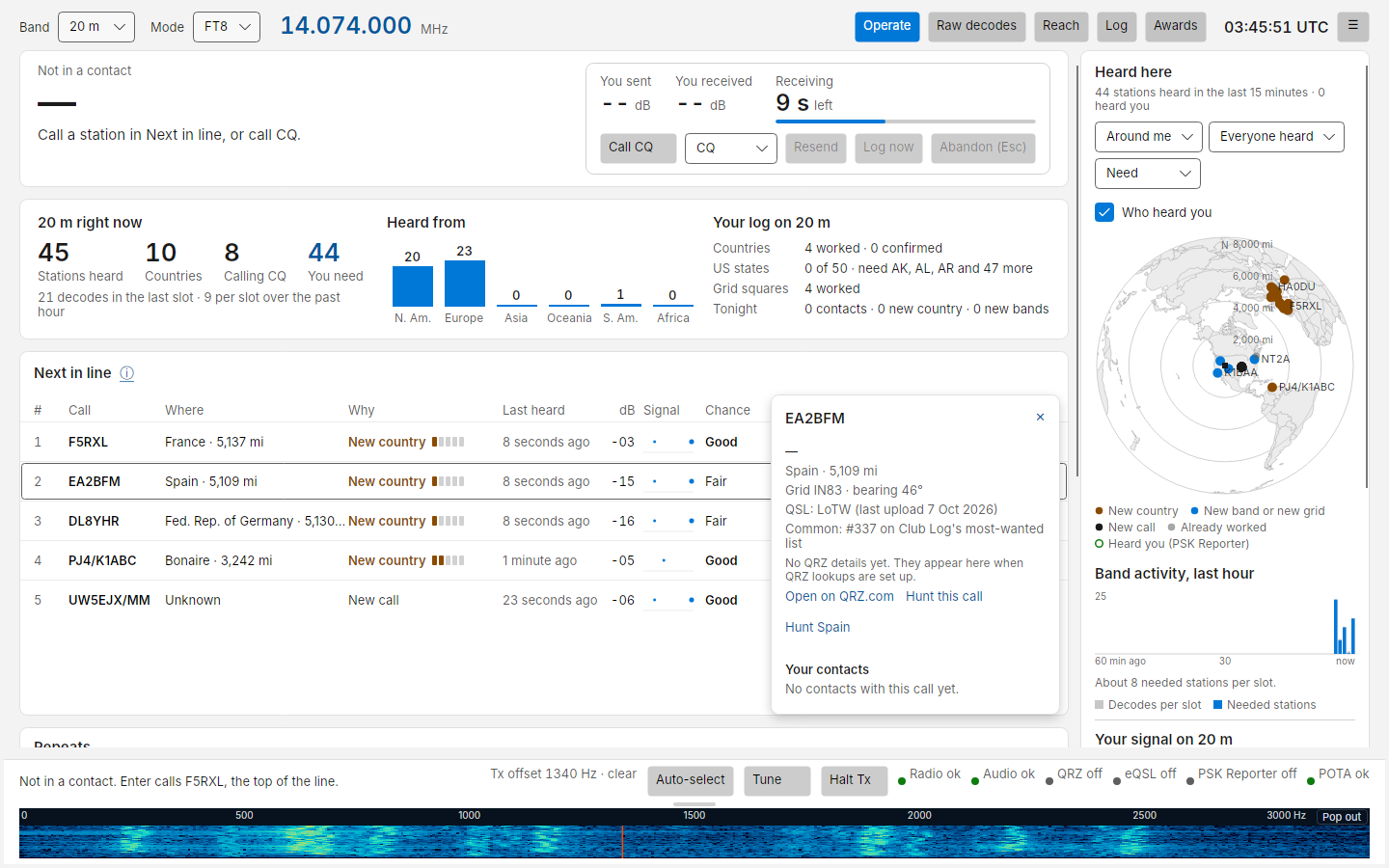Image resolution: width=1389 pixels, height=868 pixels.
Task: Click the eQSL off status indicator
Action: point(1144,774)
